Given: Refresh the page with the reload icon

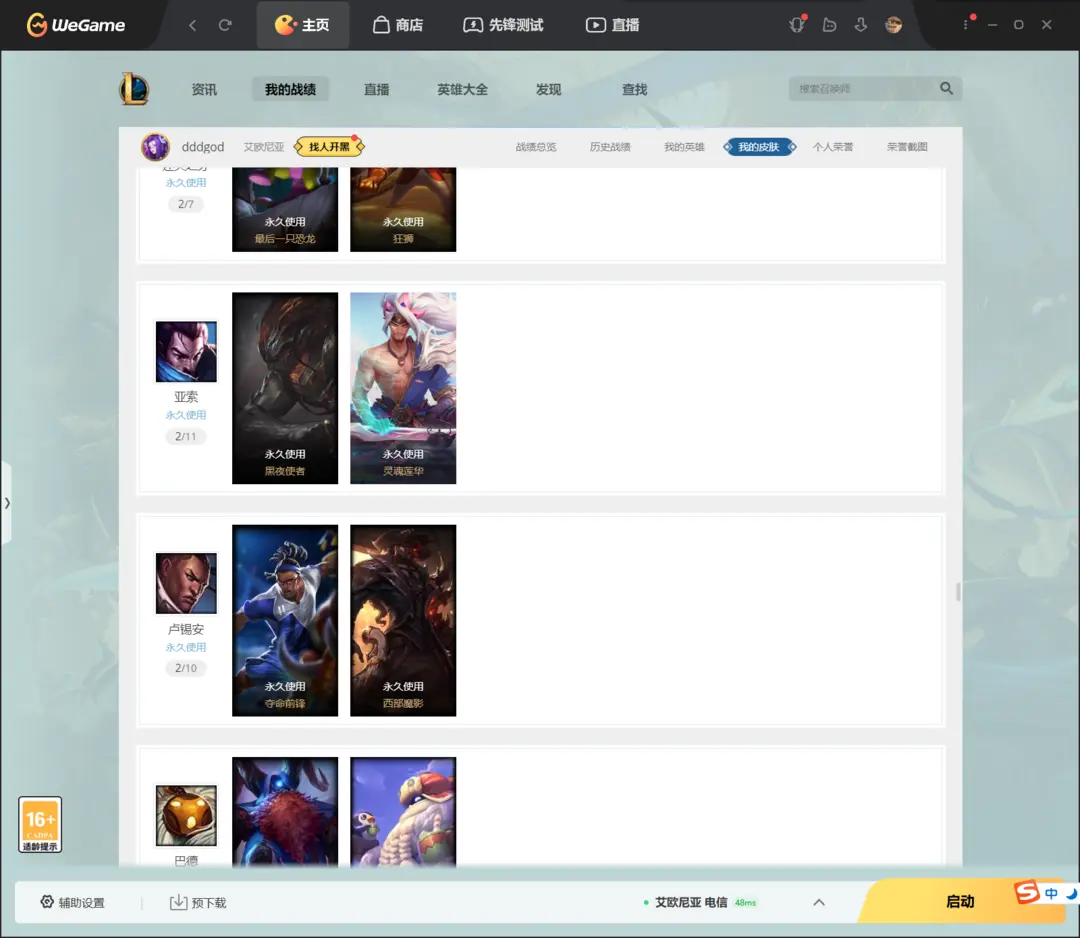Looking at the screenshot, I should 225,25.
